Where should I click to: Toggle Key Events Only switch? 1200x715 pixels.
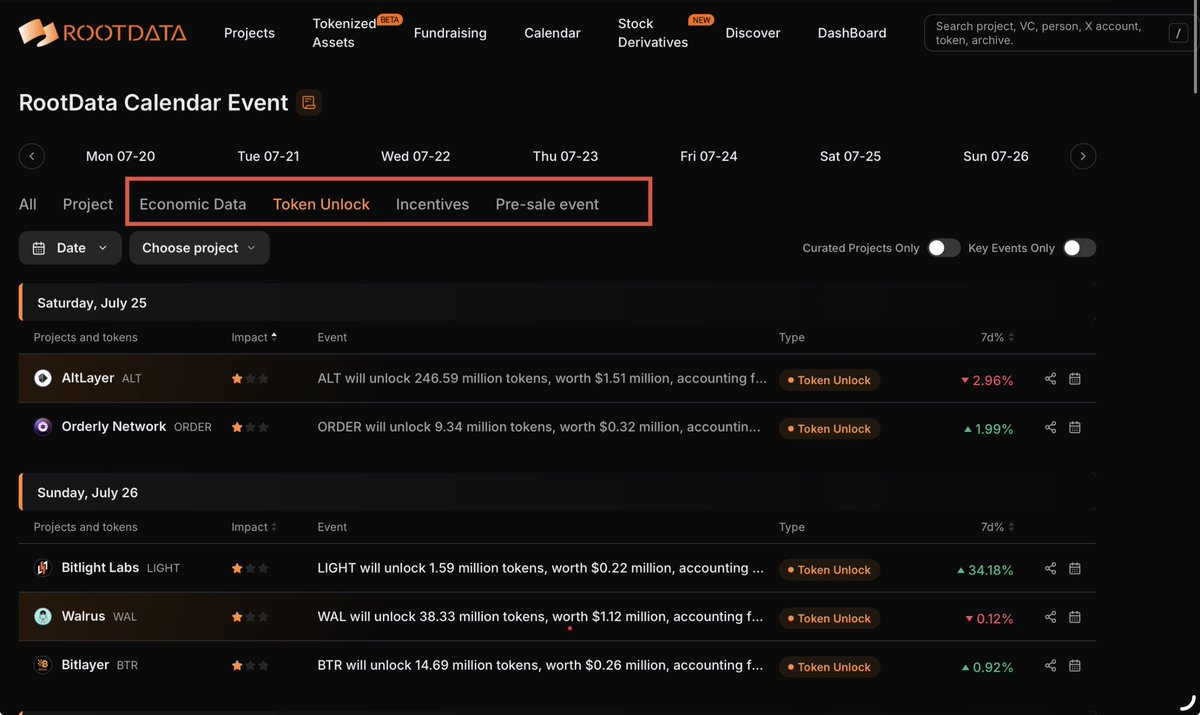(1079, 248)
